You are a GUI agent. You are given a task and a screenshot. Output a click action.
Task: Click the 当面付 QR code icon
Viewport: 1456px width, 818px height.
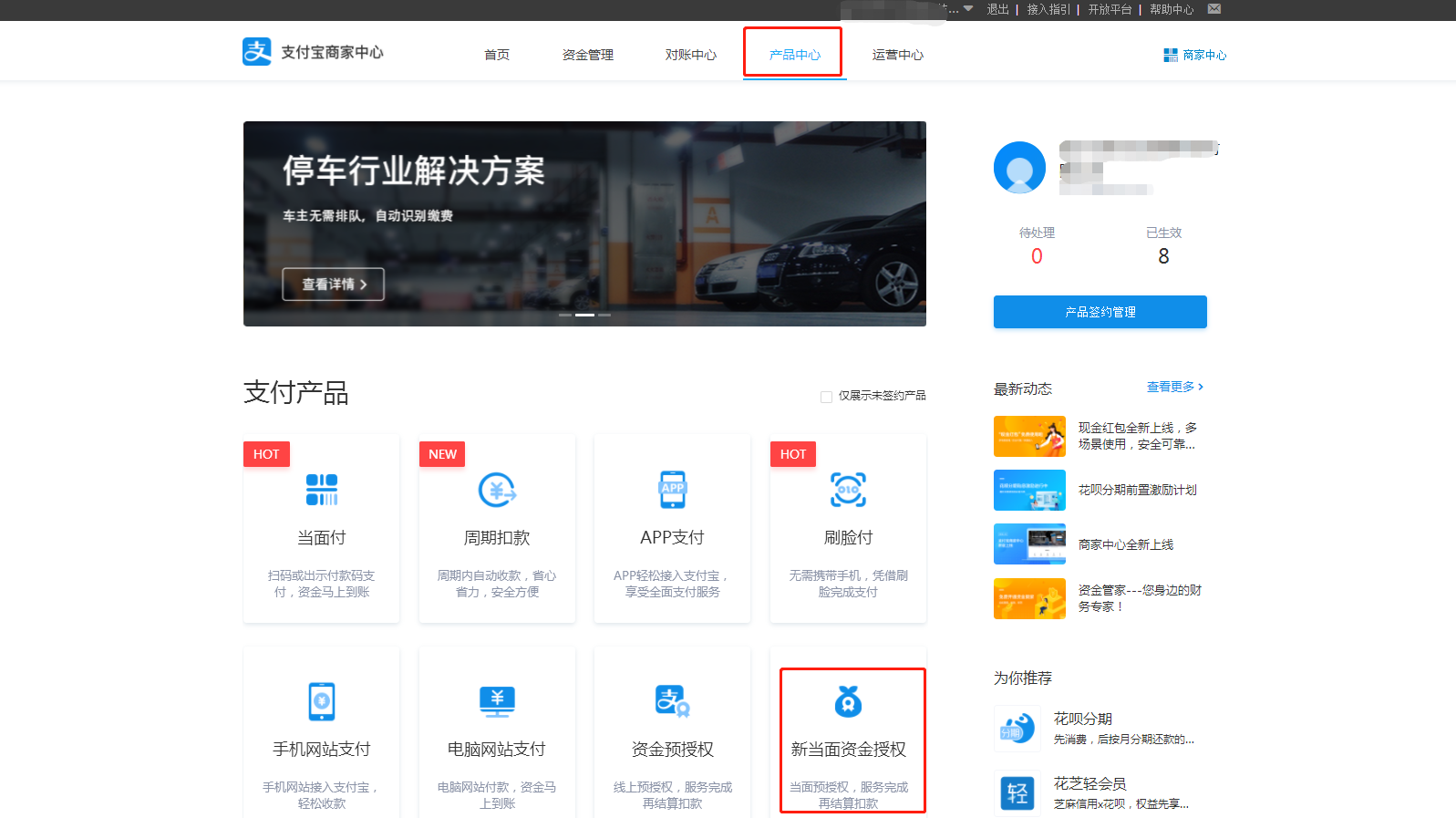coord(322,490)
